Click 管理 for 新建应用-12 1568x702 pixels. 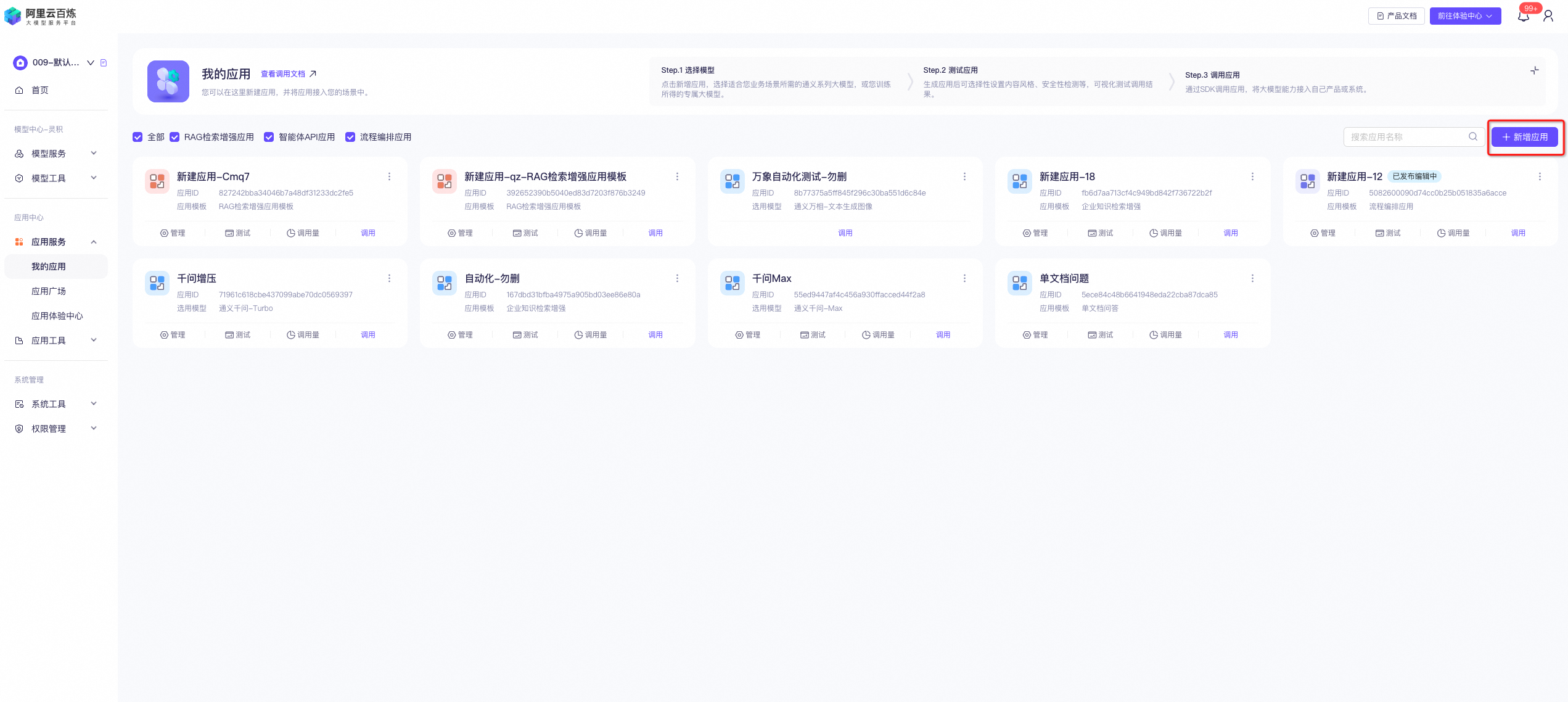click(x=1323, y=233)
